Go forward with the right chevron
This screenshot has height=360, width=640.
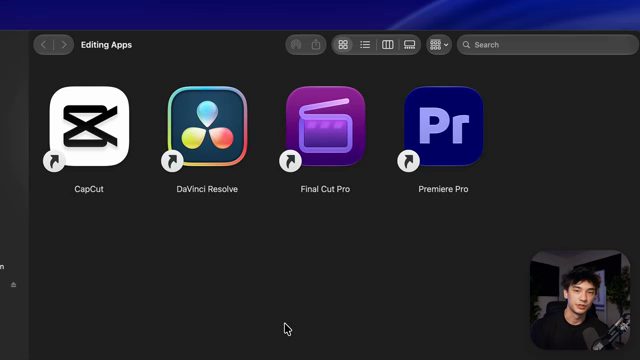[x=64, y=44]
